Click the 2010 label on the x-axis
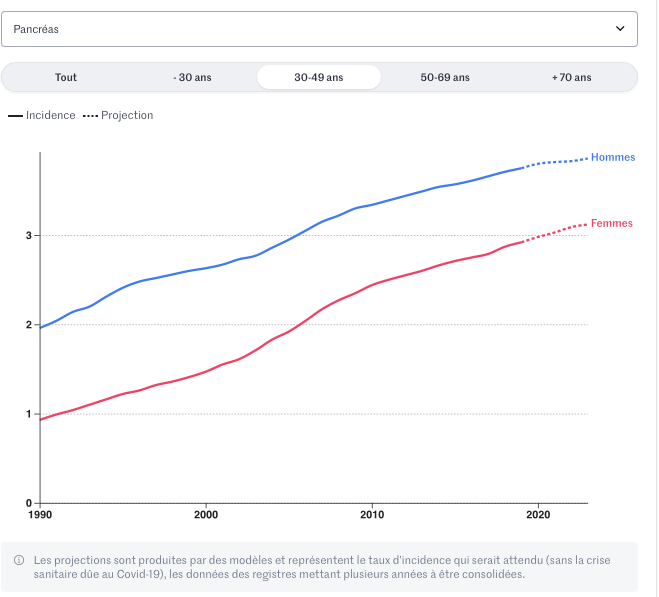The image size is (659, 597). 372,514
